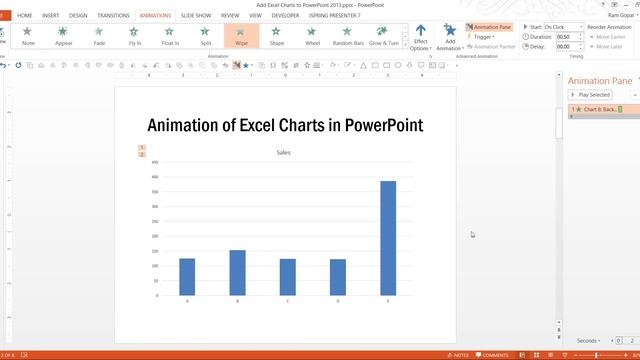The height and width of the screenshot is (360, 640).
Task: Switch to Slide Sorter view in status bar
Action: [536, 355]
